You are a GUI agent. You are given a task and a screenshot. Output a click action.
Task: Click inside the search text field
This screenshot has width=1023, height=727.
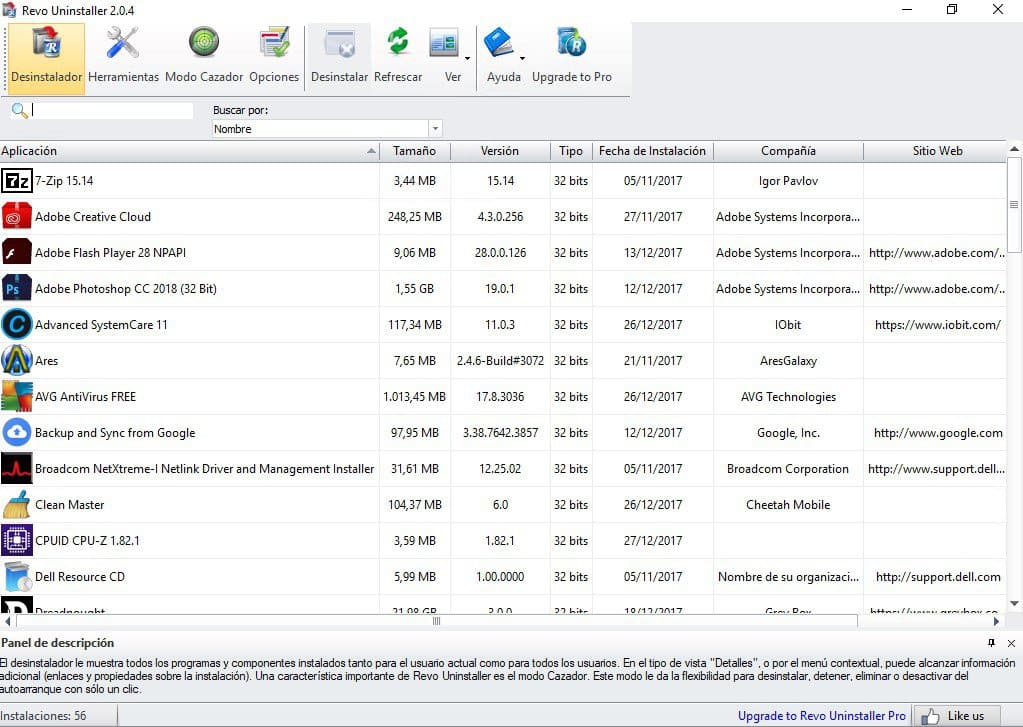(112, 110)
